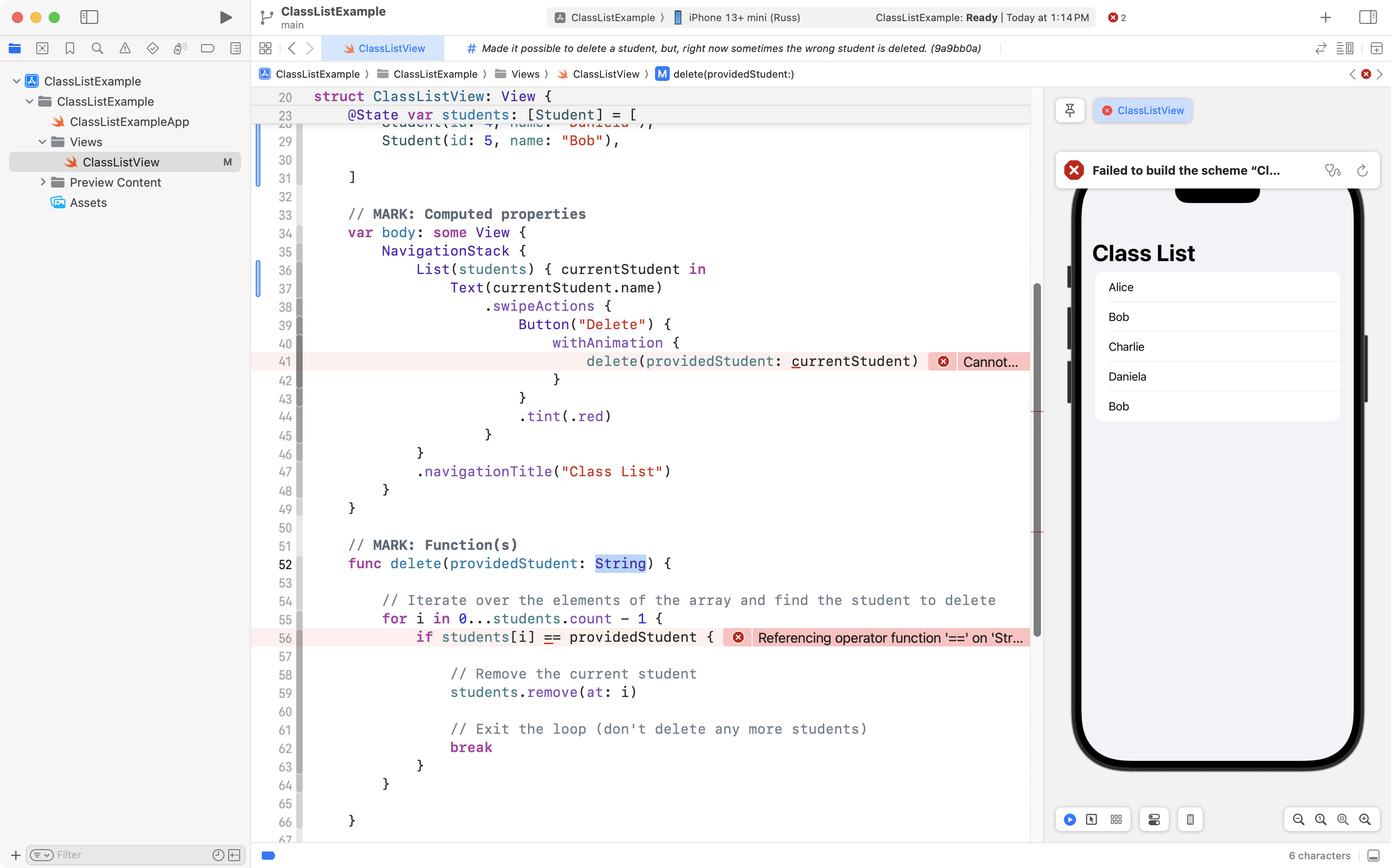The height and width of the screenshot is (868, 1391).
Task: Toggle the inspector panel on the right
Action: 1368,17
